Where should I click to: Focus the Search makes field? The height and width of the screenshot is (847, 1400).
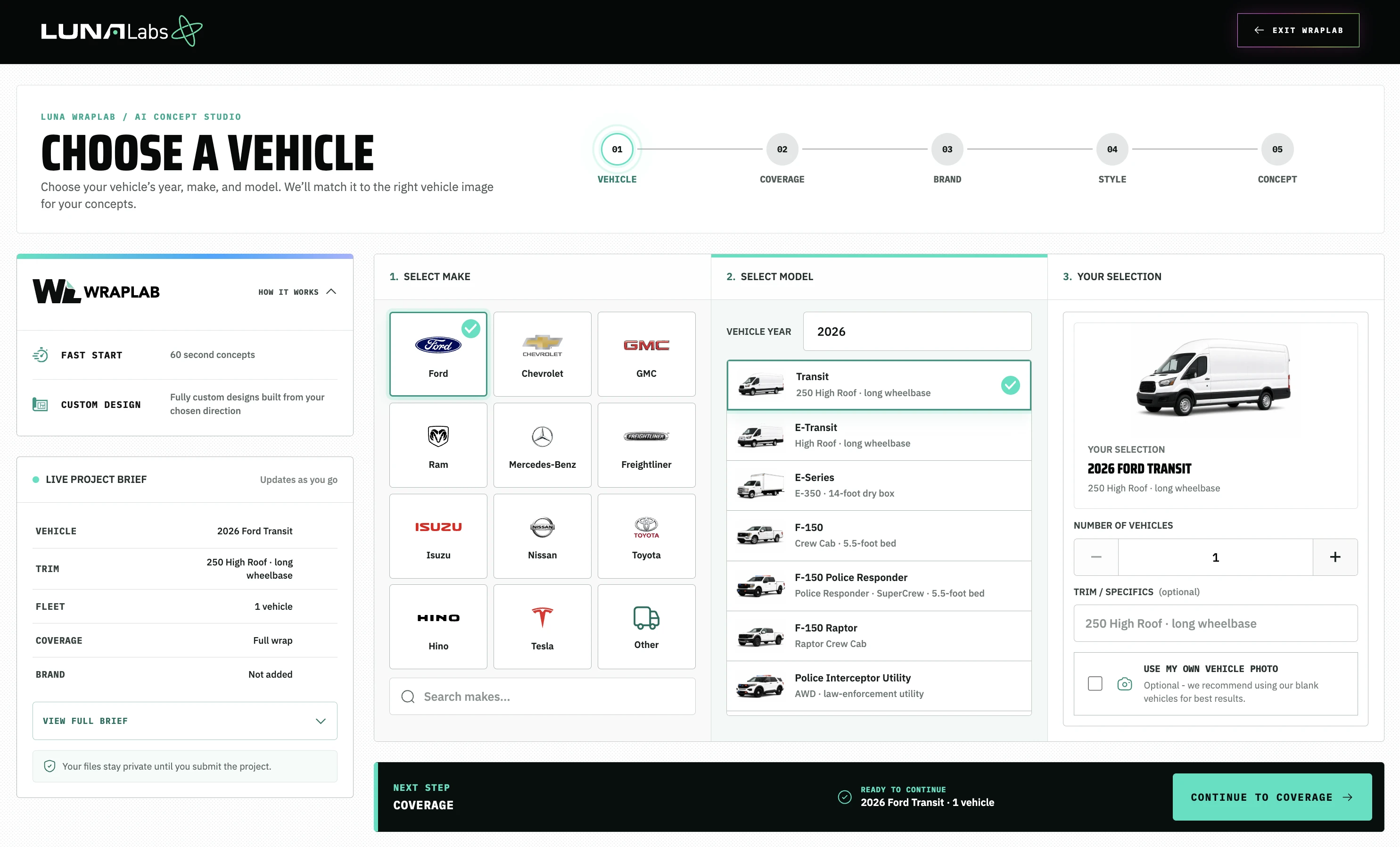[542, 697]
